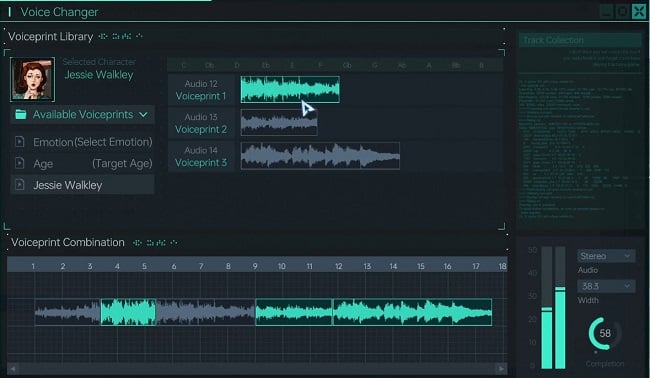The image size is (650, 378).
Task: Select the Jessie Walkley list item
Action: (82, 185)
